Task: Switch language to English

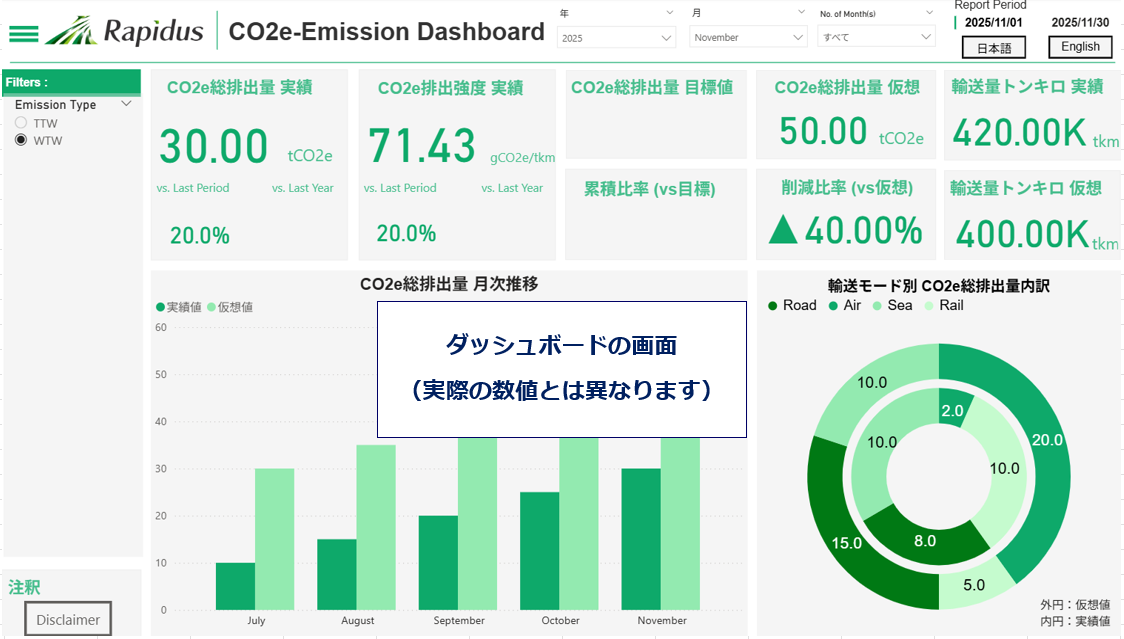Action: coord(1080,47)
